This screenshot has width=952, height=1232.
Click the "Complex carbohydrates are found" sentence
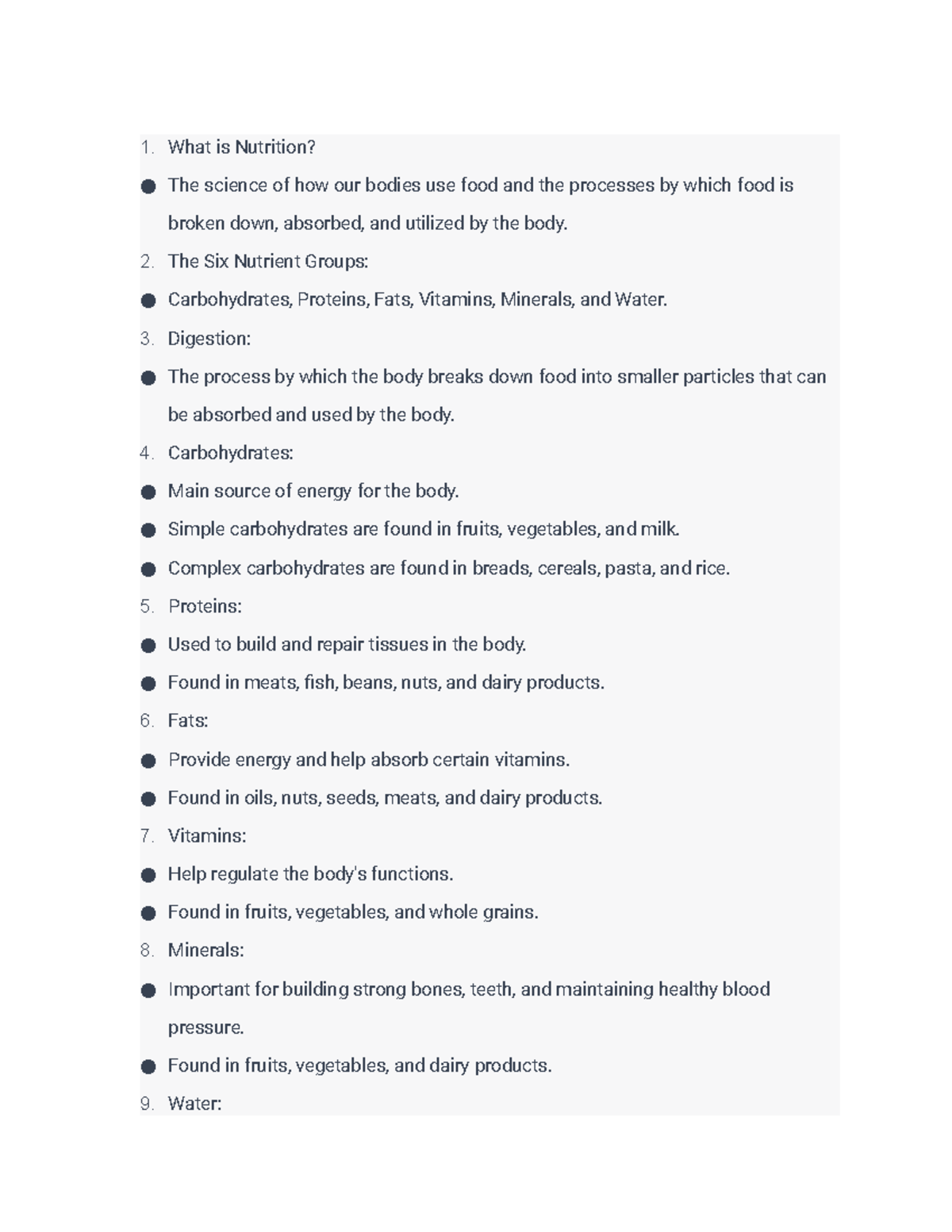(448, 569)
